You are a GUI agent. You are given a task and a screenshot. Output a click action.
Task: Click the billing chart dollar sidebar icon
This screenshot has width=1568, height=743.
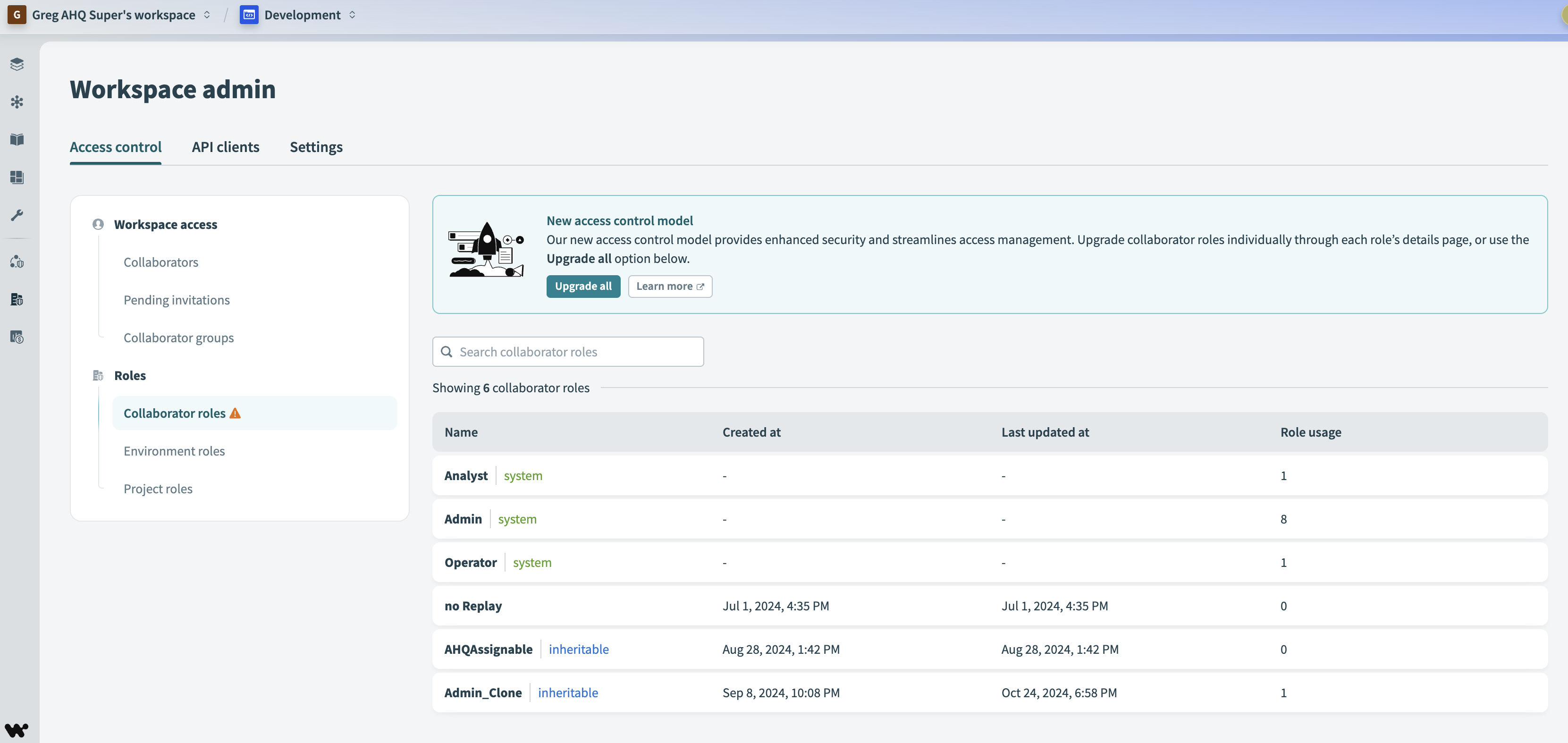click(x=17, y=337)
